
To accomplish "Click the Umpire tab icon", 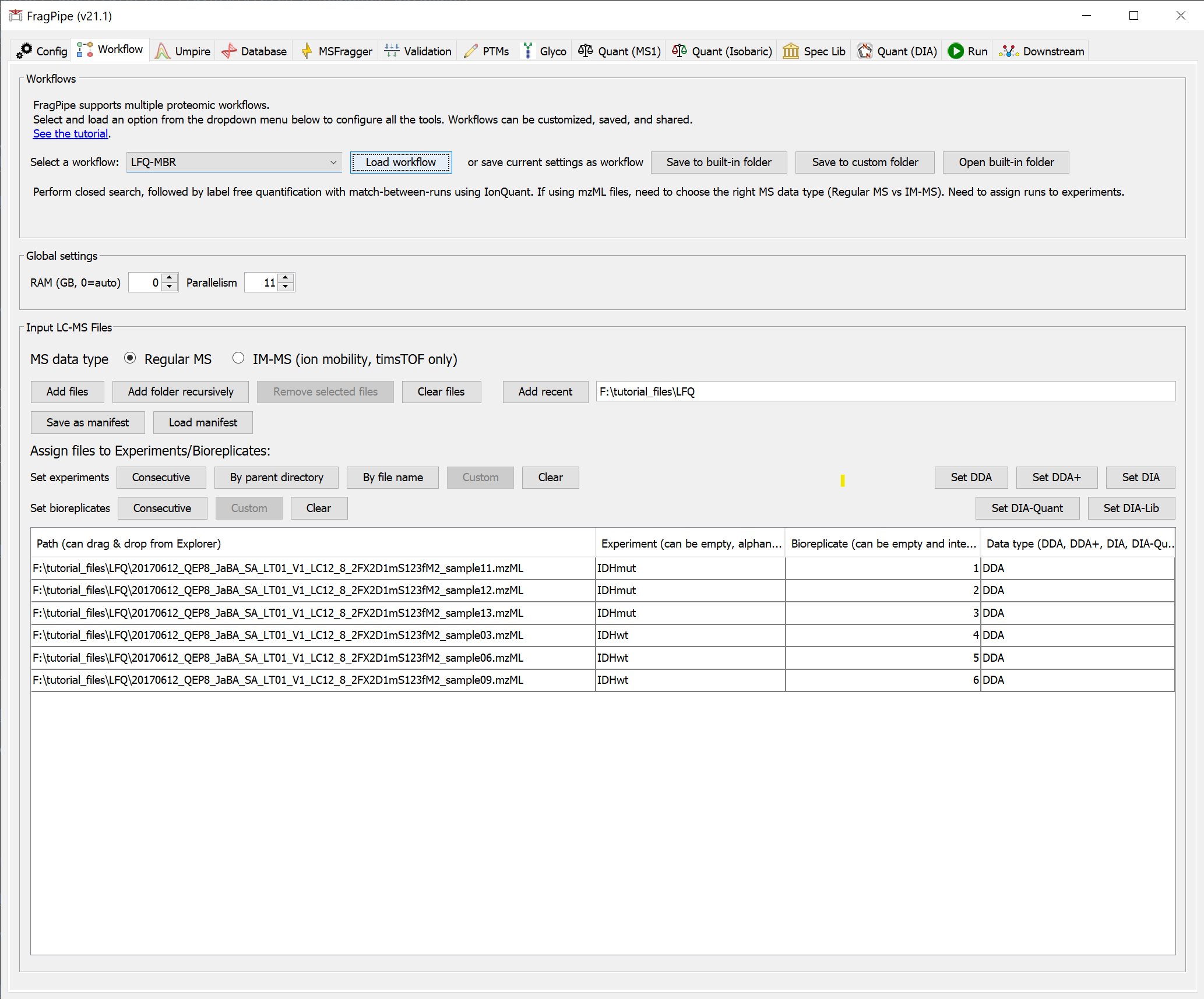I will point(163,51).
